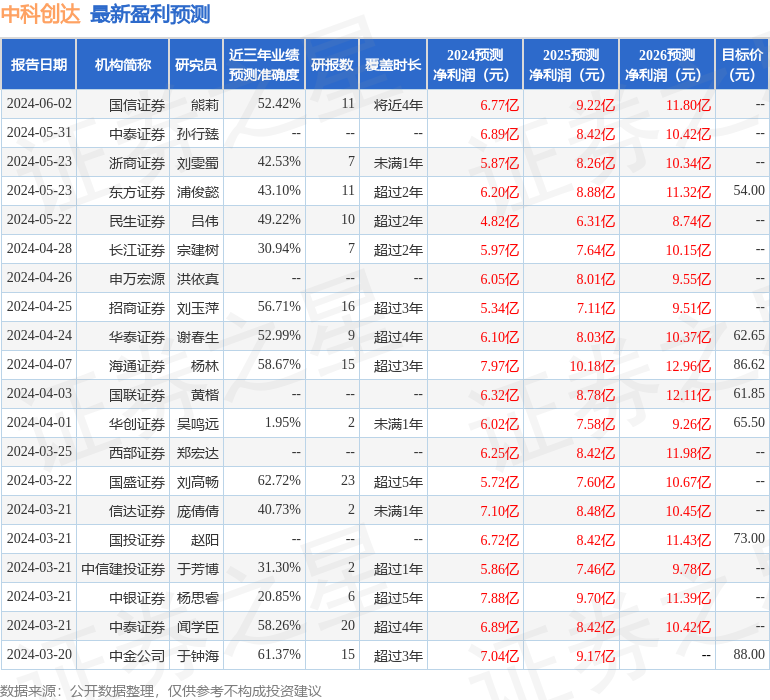770x700 pixels.
Task: Click the 2024预测净利润 column header
Action: 475,64
